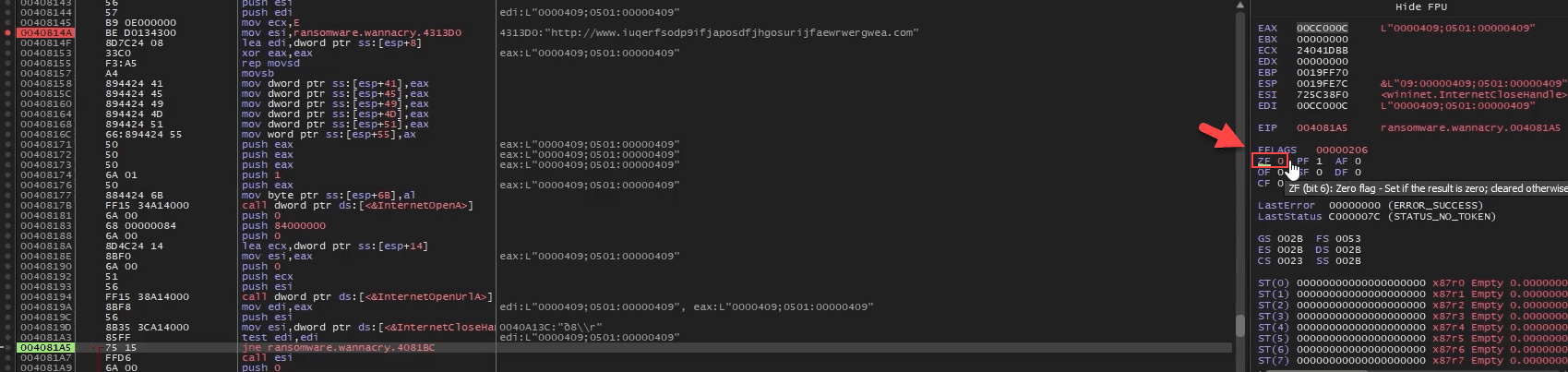Toggle the OF overflow flag value
This screenshot has height=372, width=1568.
point(1280,173)
